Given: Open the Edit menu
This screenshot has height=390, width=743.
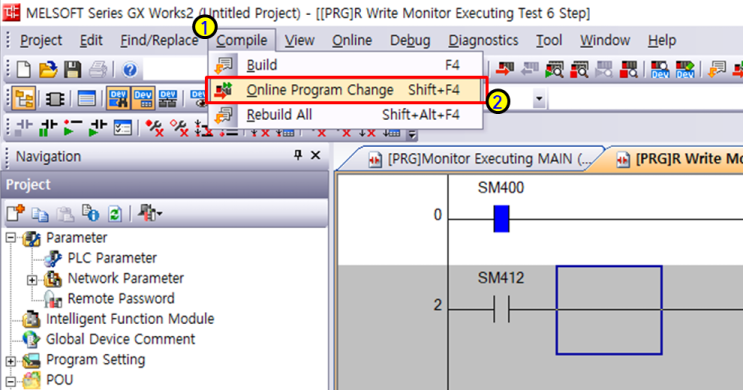Looking at the screenshot, I should coord(91,40).
